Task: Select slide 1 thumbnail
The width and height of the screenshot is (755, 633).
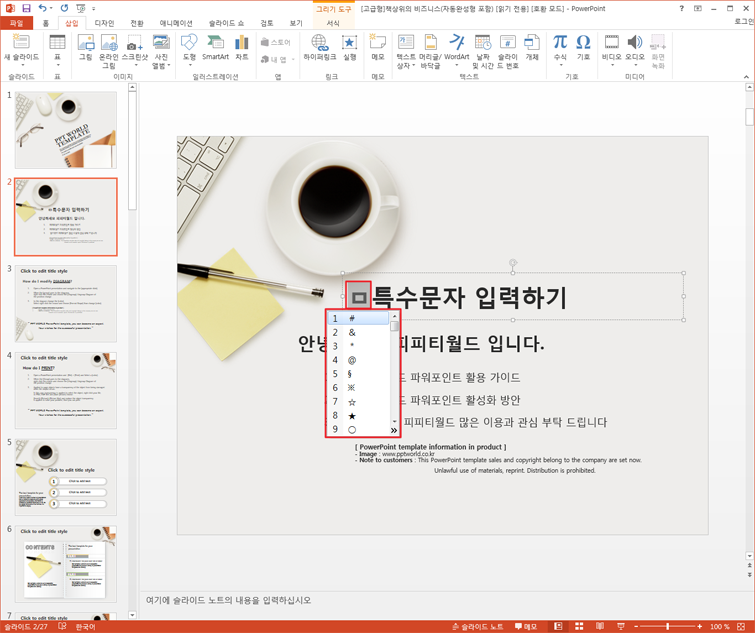Action: pos(65,130)
